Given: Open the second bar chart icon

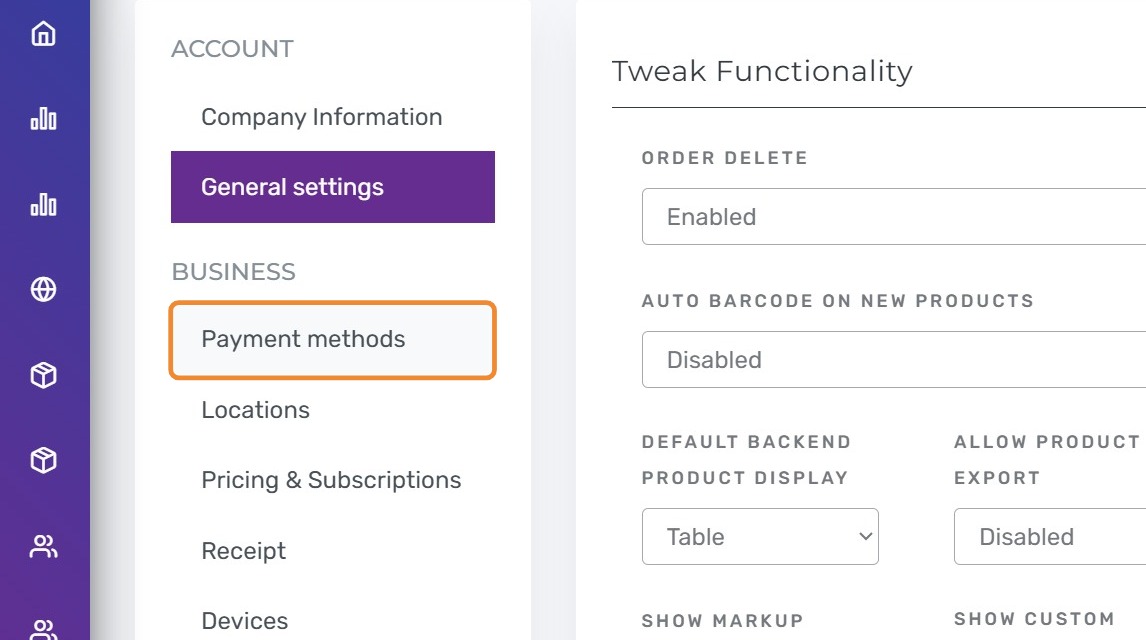Looking at the screenshot, I should tap(43, 204).
